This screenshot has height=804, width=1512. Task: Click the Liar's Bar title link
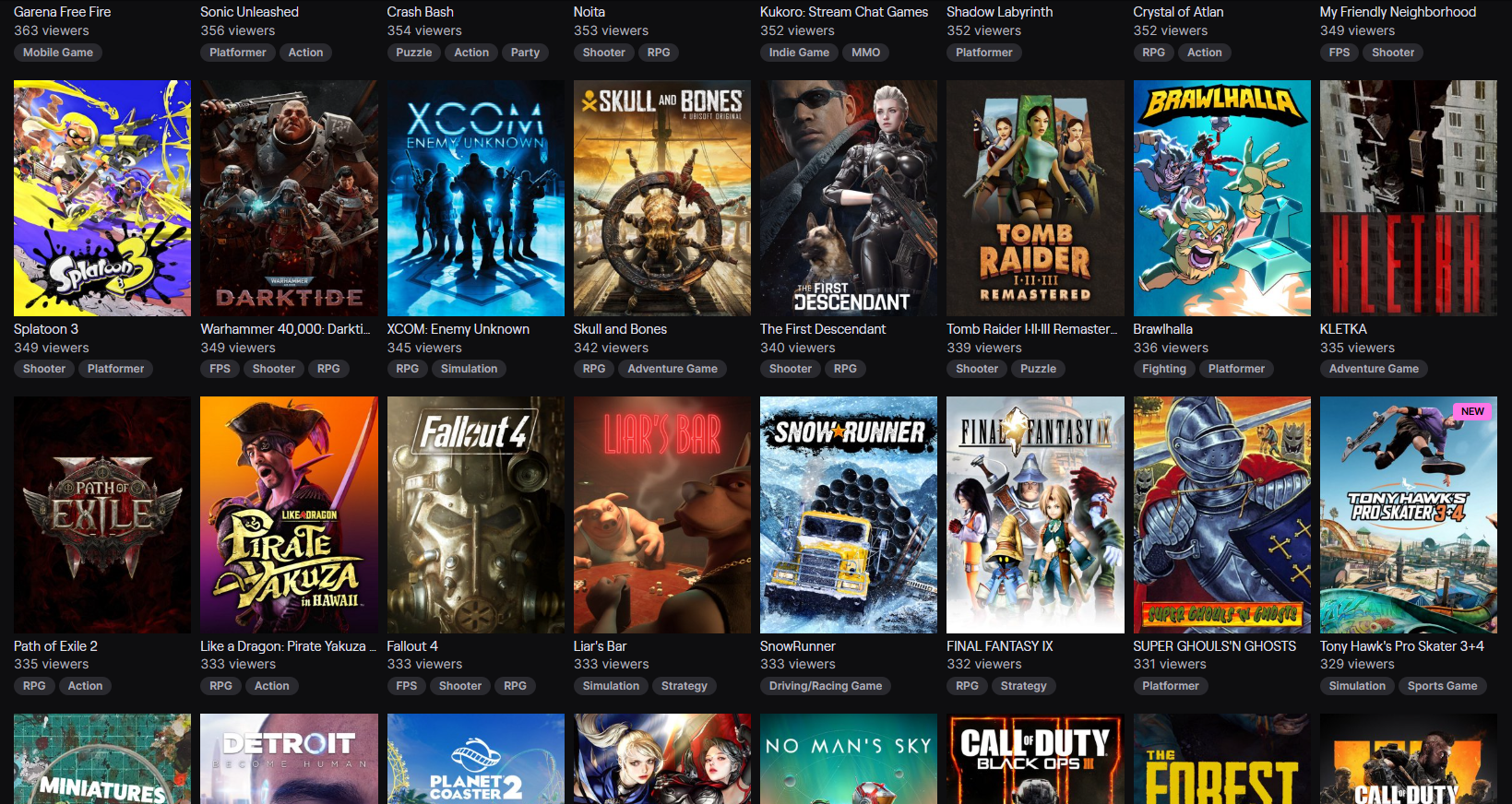pyautogui.click(x=600, y=646)
